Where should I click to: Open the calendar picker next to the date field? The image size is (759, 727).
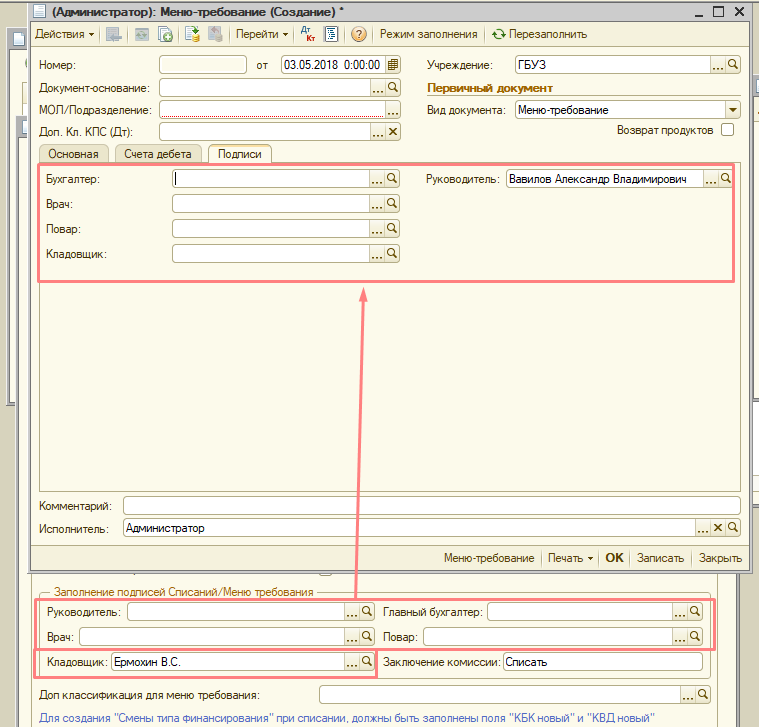click(x=393, y=65)
